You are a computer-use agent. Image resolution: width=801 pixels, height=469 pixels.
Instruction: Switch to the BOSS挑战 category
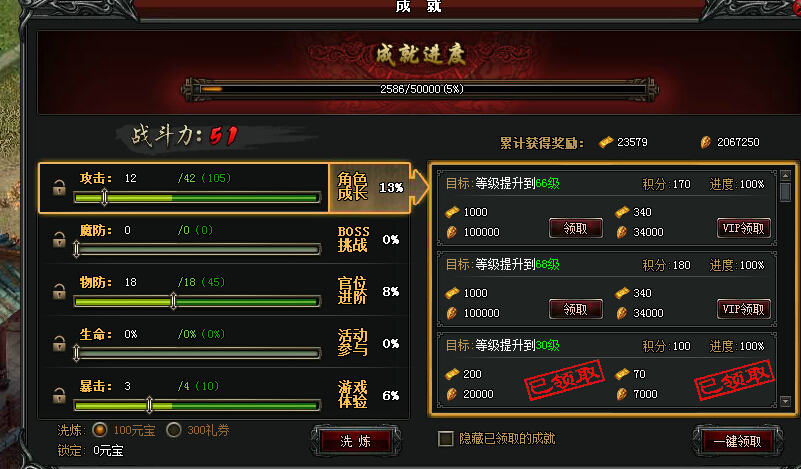368,239
